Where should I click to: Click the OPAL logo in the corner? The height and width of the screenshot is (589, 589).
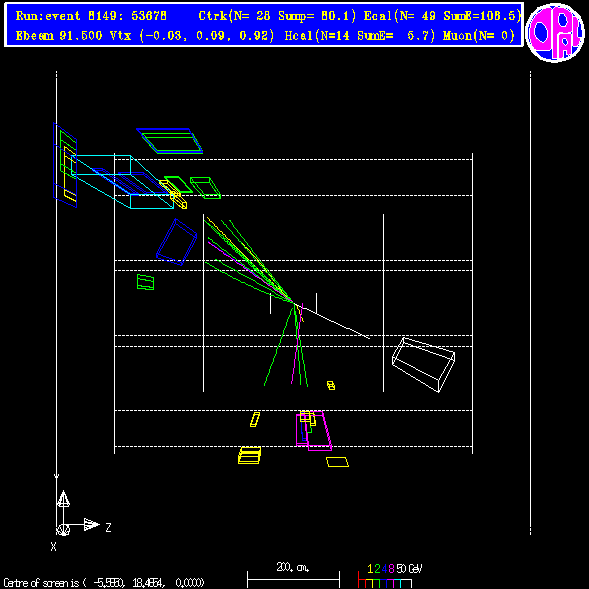[555, 32]
